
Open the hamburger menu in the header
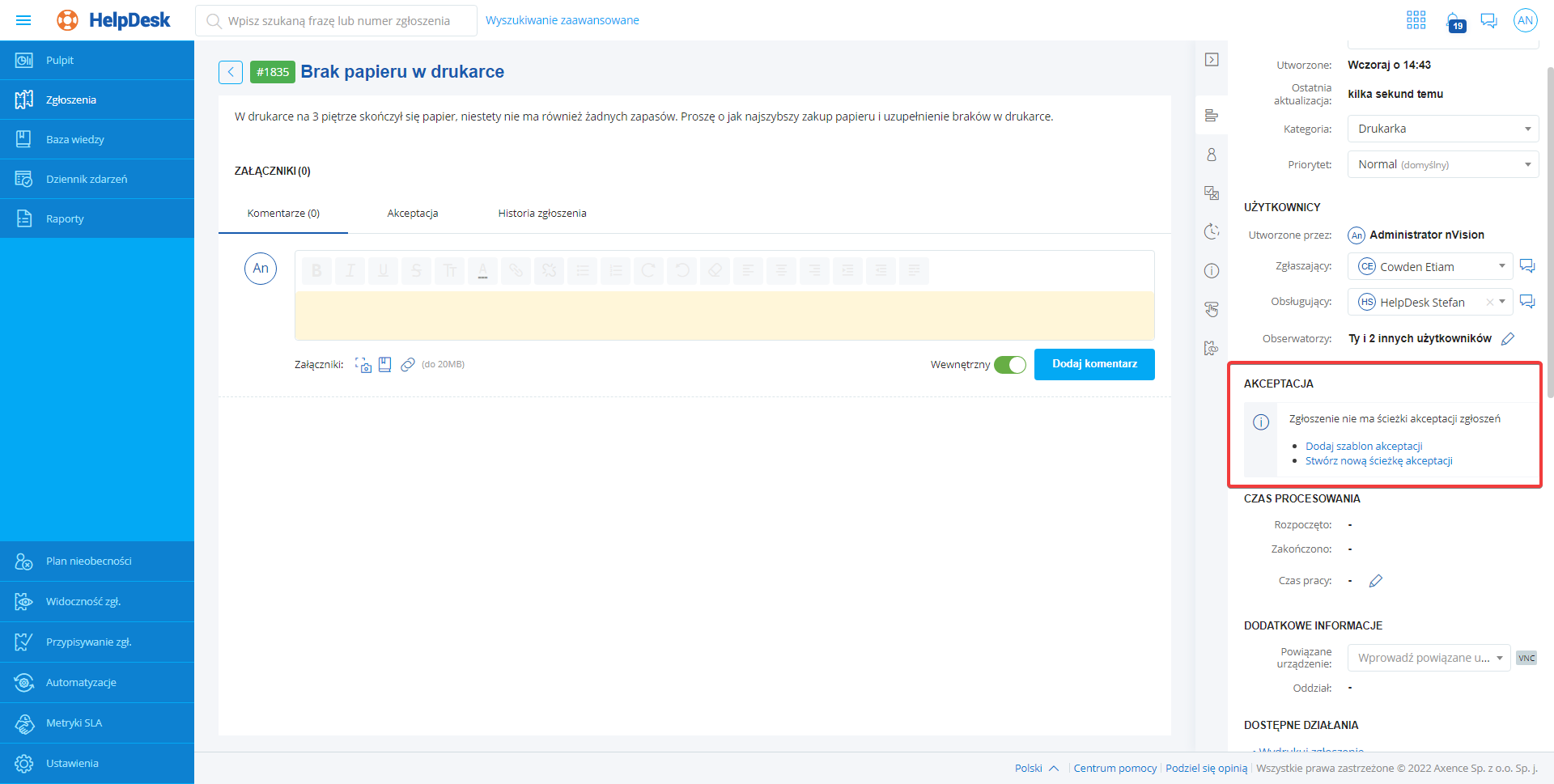[23, 20]
